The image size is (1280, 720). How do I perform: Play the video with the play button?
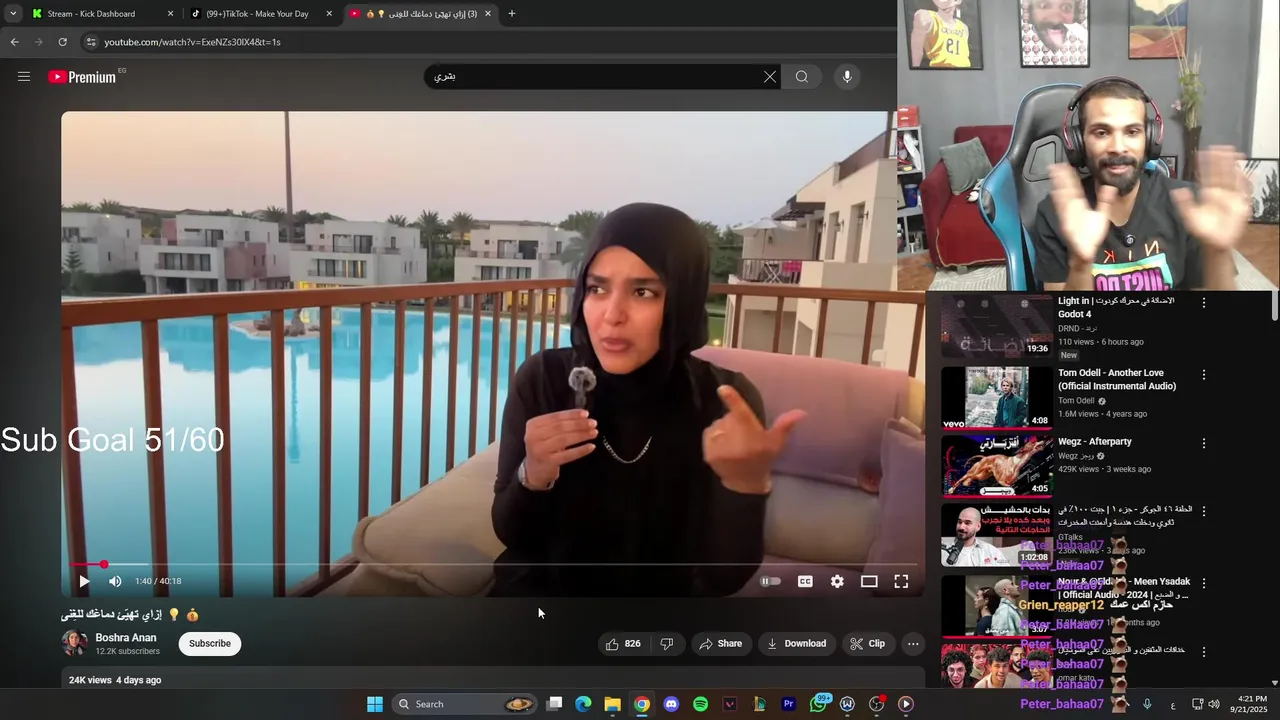[x=84, y=581]
